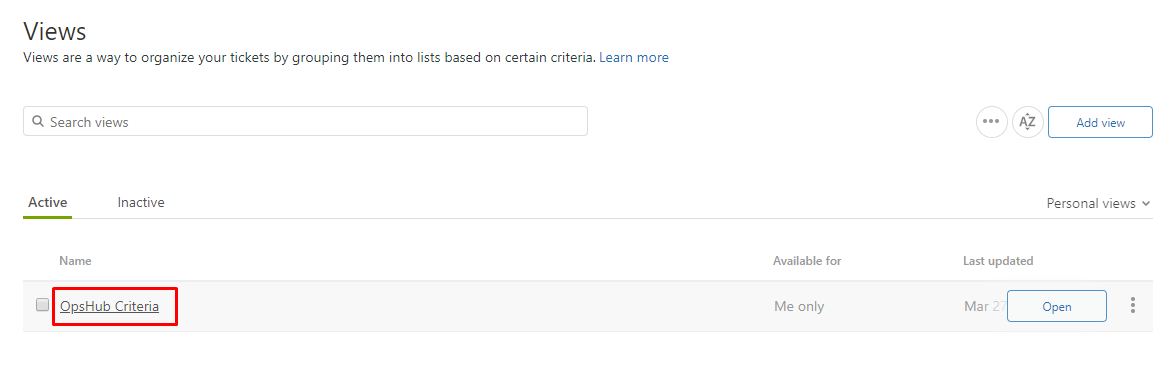This screenshot has width=1175, height=366.
Task: Click the magnifier icon in search box
Action: tap(37, 122)
